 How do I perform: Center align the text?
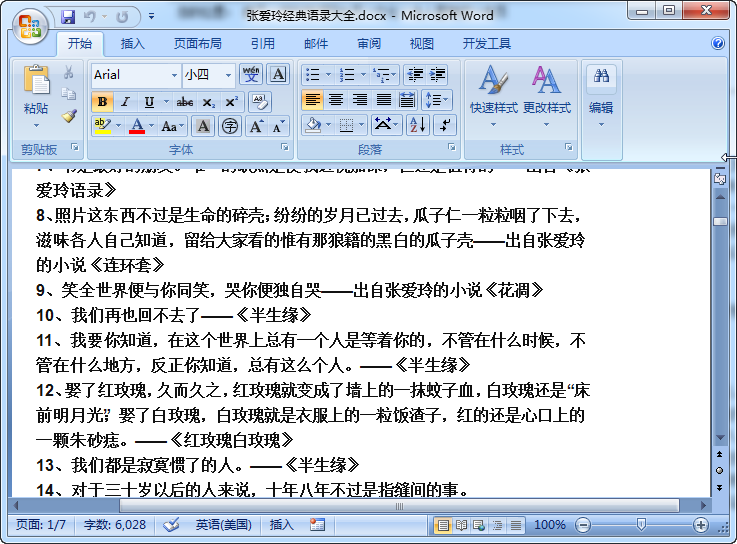point(336,99)
